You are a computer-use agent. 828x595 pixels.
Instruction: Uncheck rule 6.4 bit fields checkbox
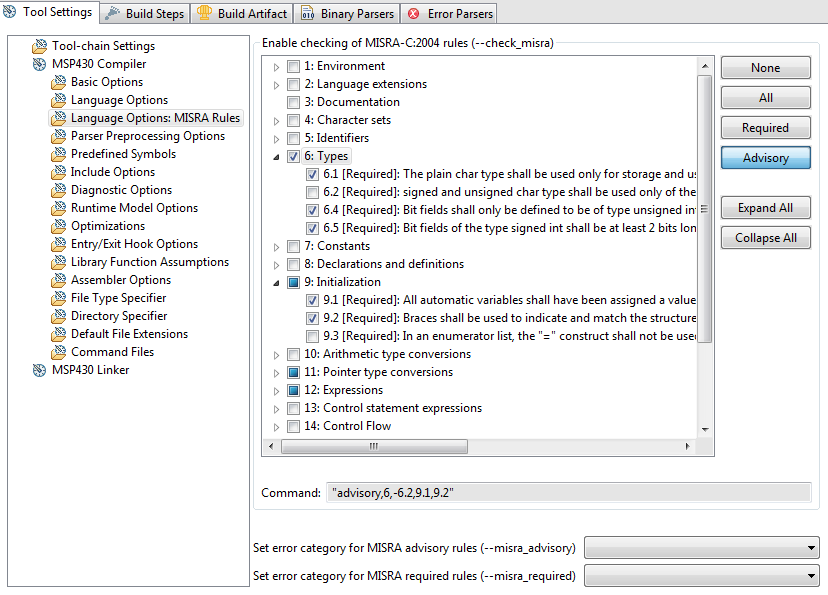click(x=312, y=210)
